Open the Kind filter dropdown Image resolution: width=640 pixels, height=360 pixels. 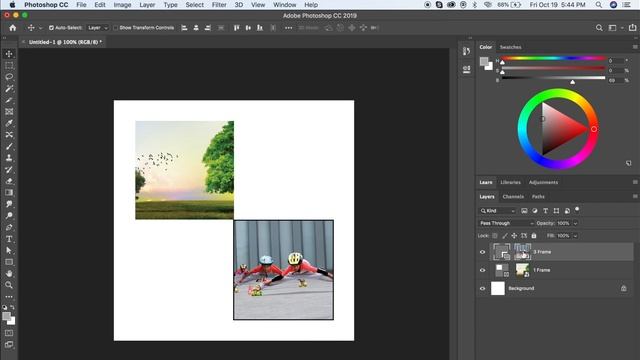click(x=498, y=211)
